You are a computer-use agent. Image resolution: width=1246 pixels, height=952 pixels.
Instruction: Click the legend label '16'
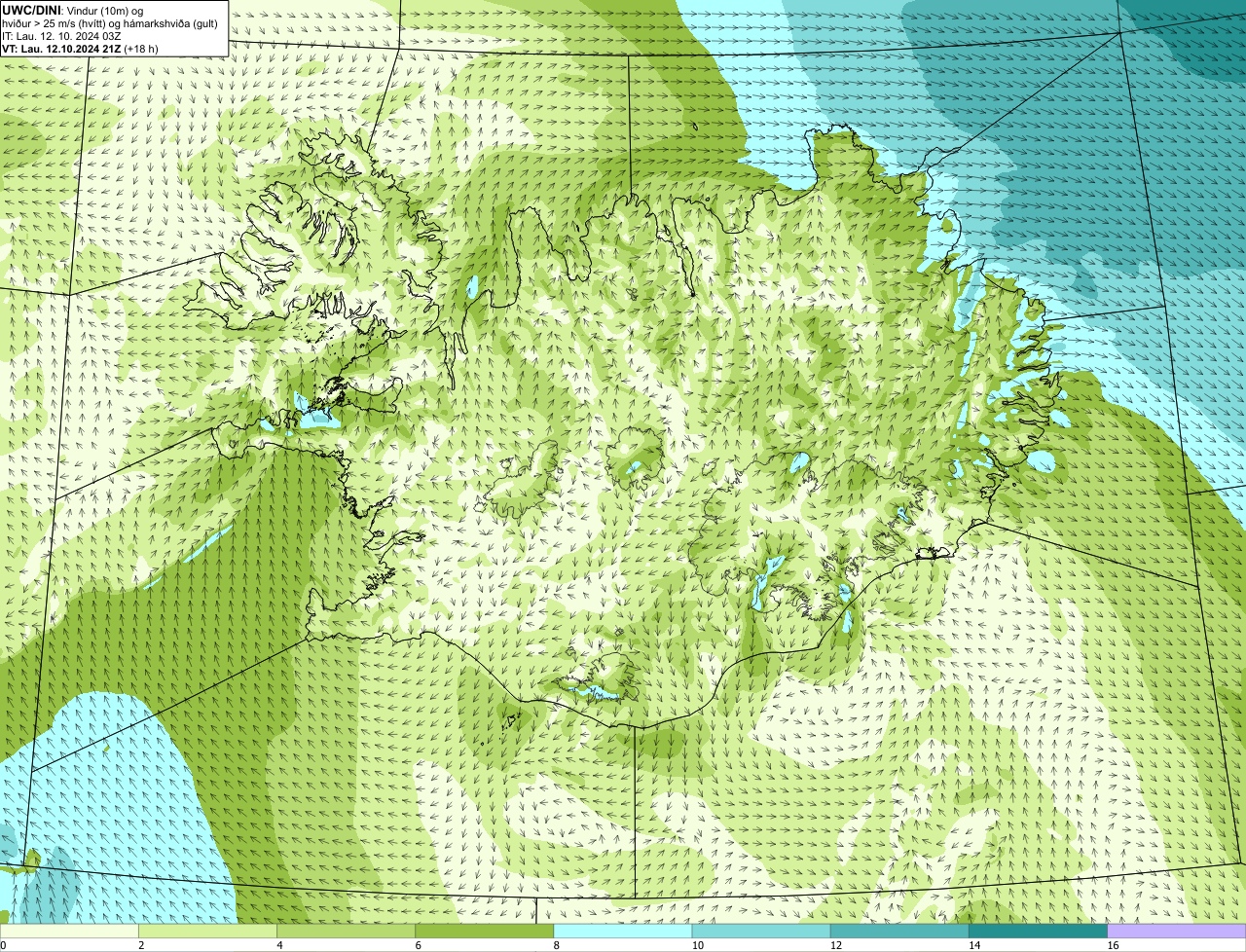point(1112,945)
